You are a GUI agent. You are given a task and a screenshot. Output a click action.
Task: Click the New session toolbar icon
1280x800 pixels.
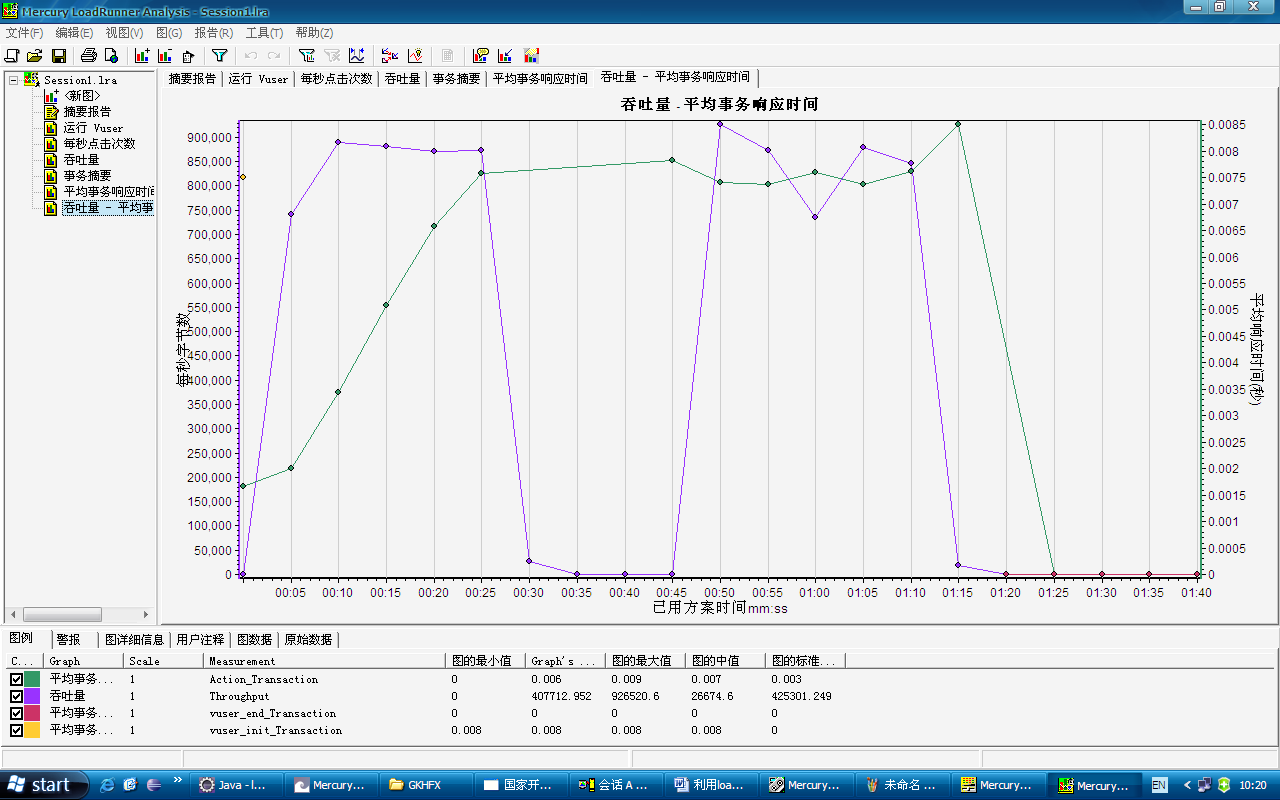pos(12,56)
